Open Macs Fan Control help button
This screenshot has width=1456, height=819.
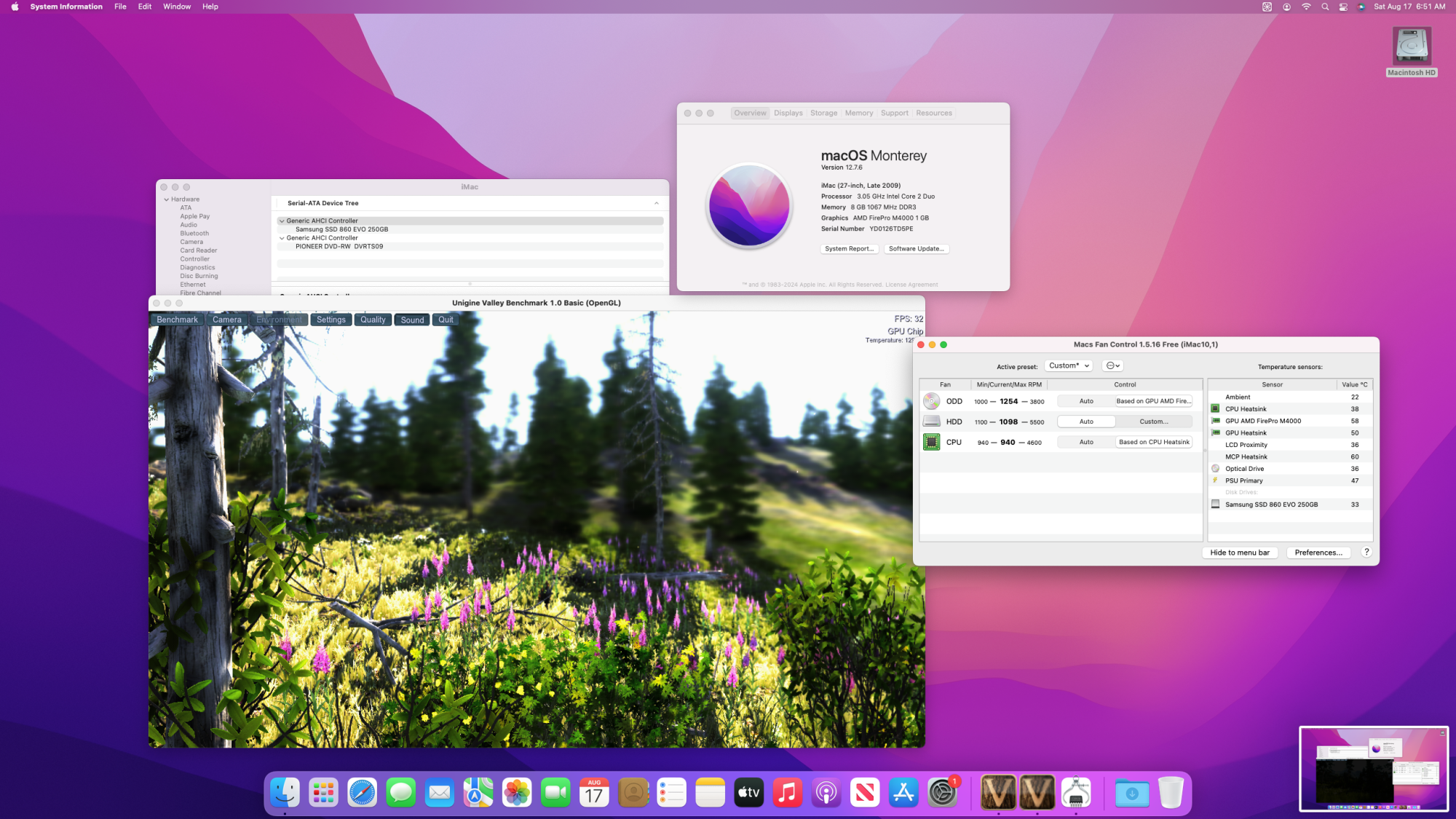pyautogui.click(x=1366, y=552)
